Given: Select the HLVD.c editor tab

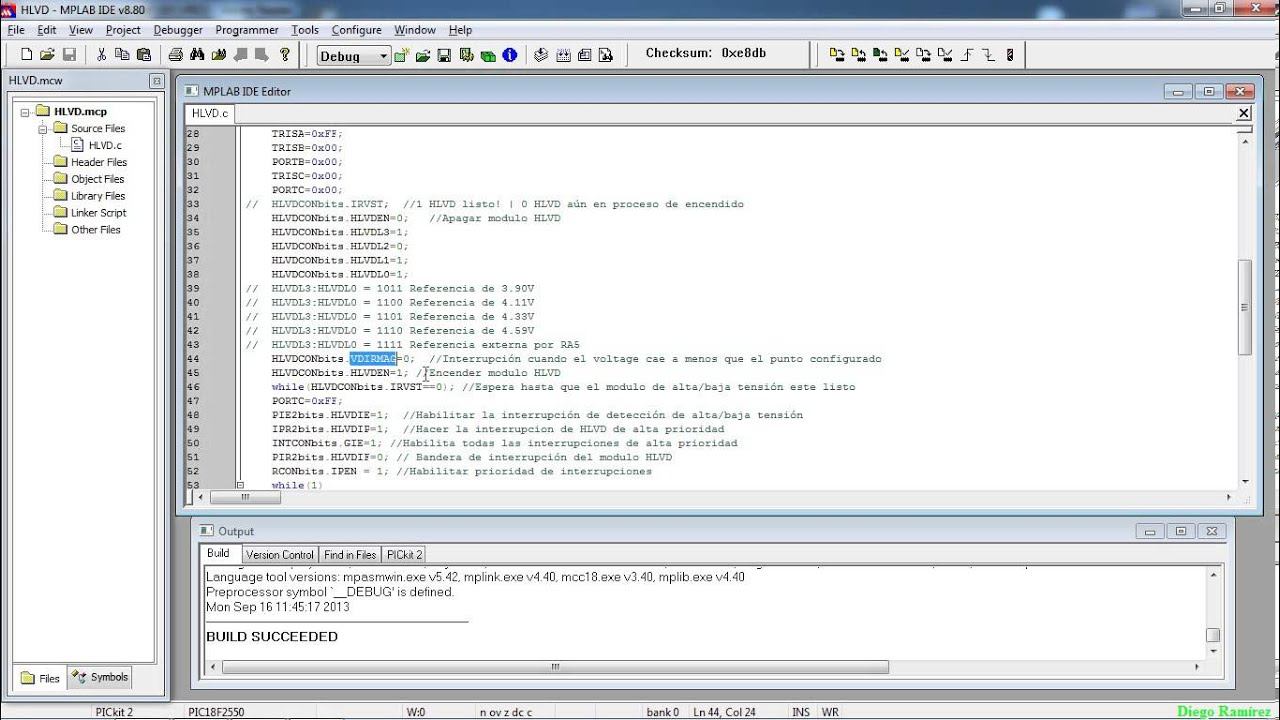Looking at the screenshot, I should point(210,114).
